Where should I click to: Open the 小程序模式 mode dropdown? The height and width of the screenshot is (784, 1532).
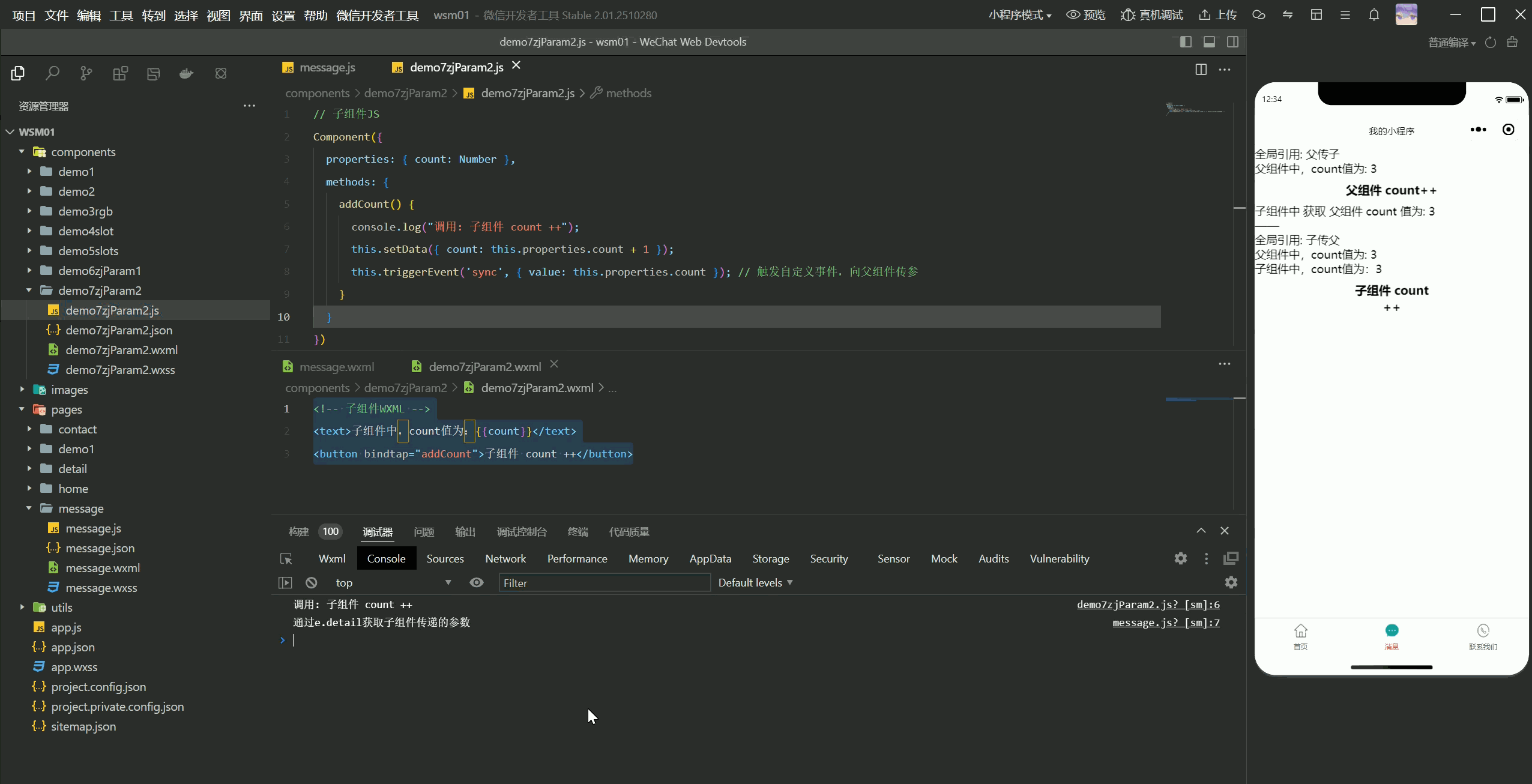coord(1020,15)
